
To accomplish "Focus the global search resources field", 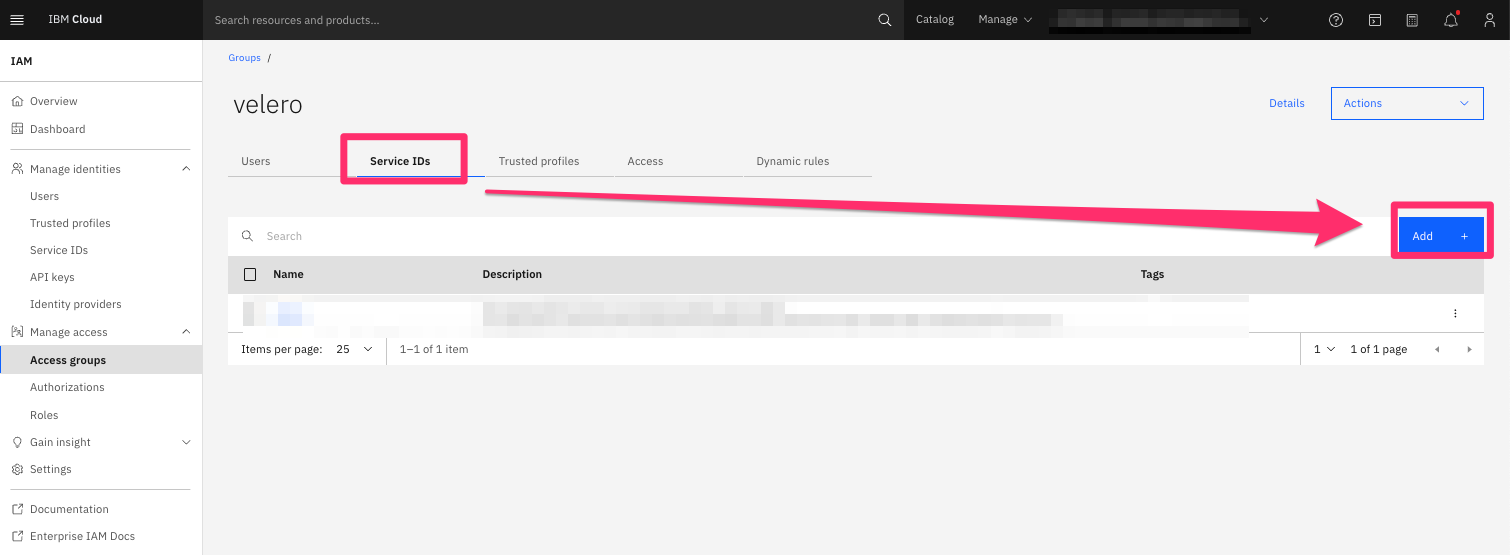I will point(540,20).
